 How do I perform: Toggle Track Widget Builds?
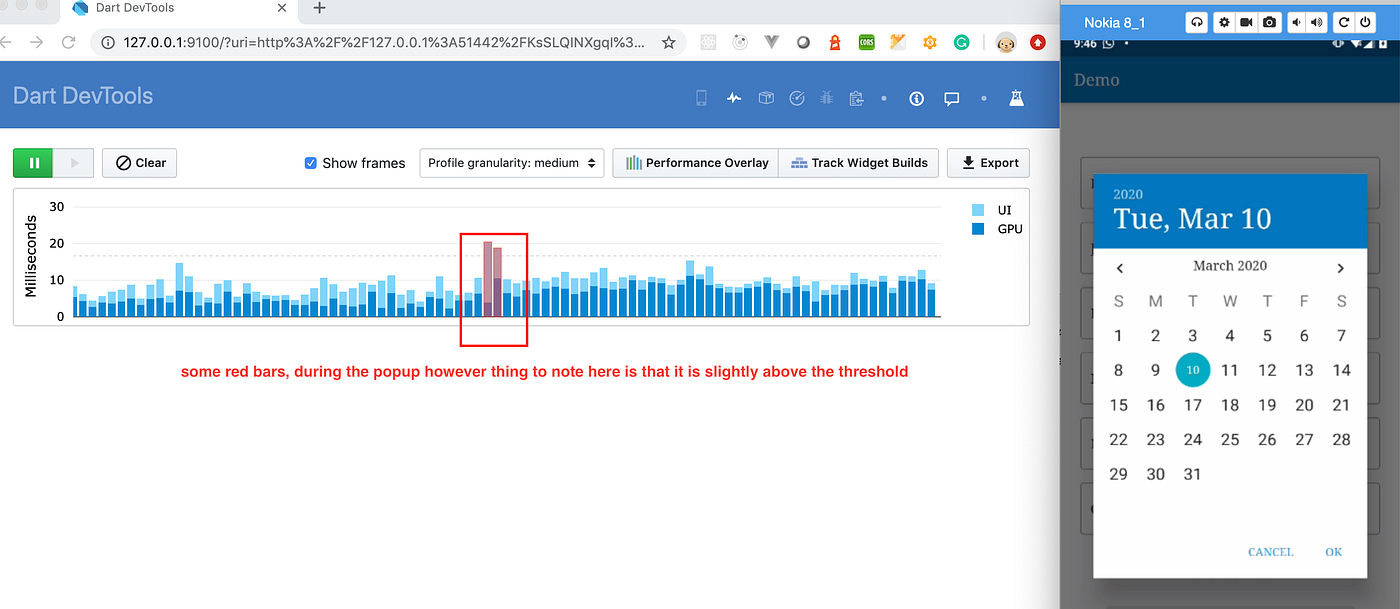[858, 162]
